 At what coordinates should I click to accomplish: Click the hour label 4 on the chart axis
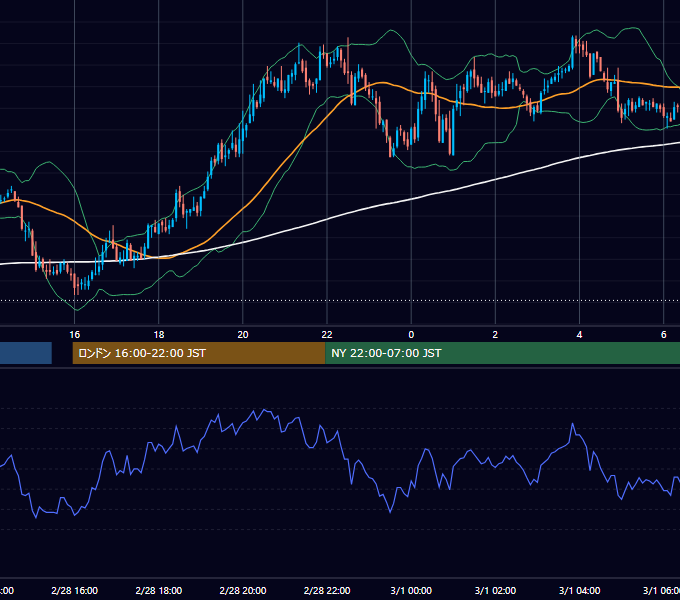[579, 334]
